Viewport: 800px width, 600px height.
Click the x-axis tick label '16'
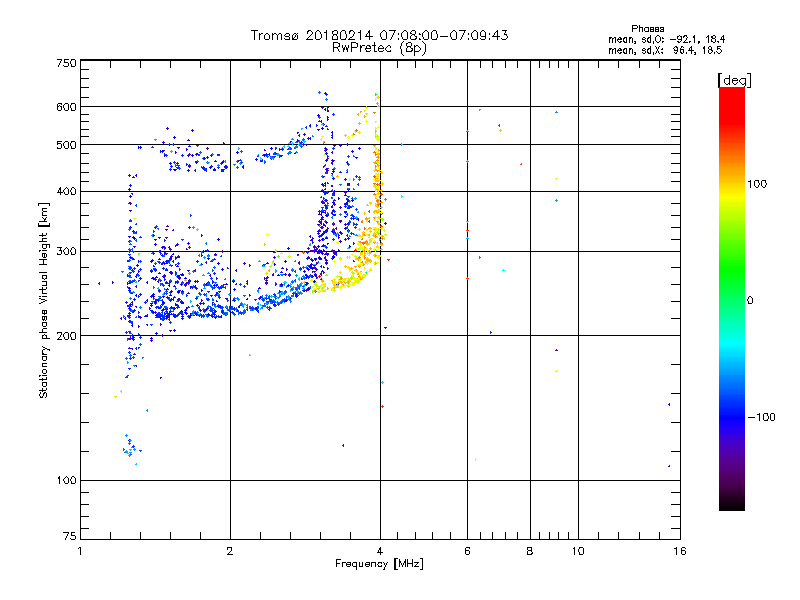680,551
